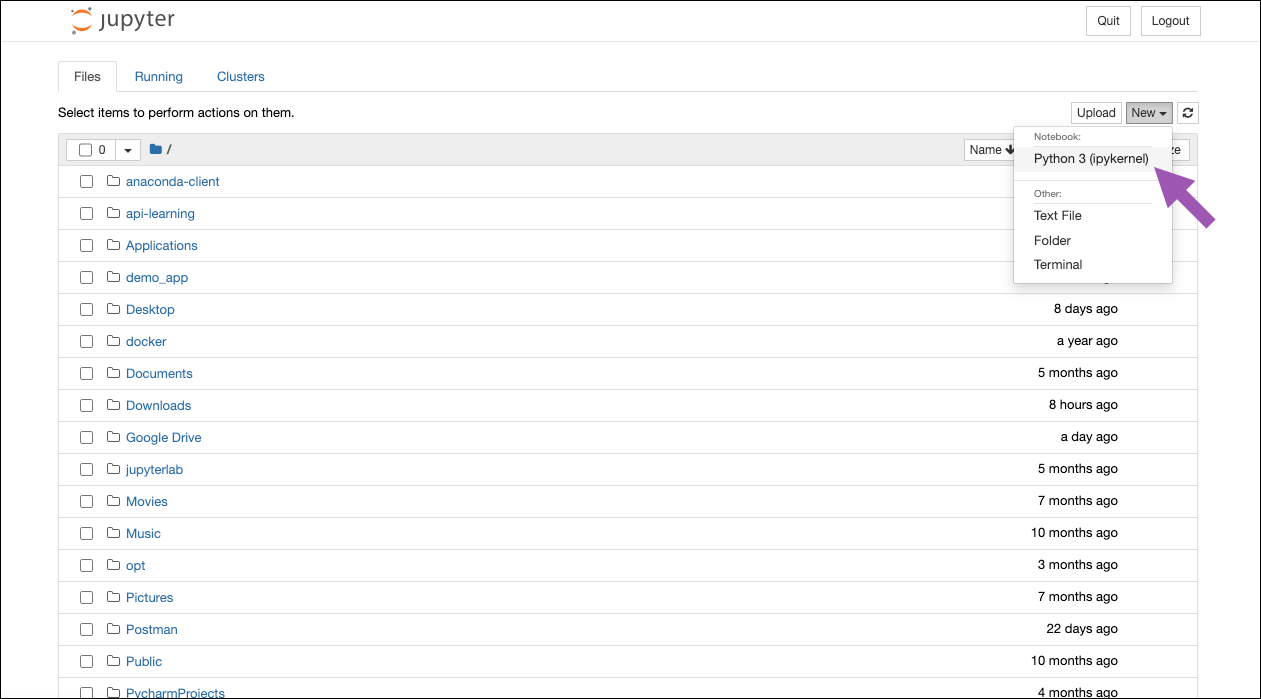Open the selection dropdown arrow beside the count
This screenshot has width=1261, height=699.
128,150
